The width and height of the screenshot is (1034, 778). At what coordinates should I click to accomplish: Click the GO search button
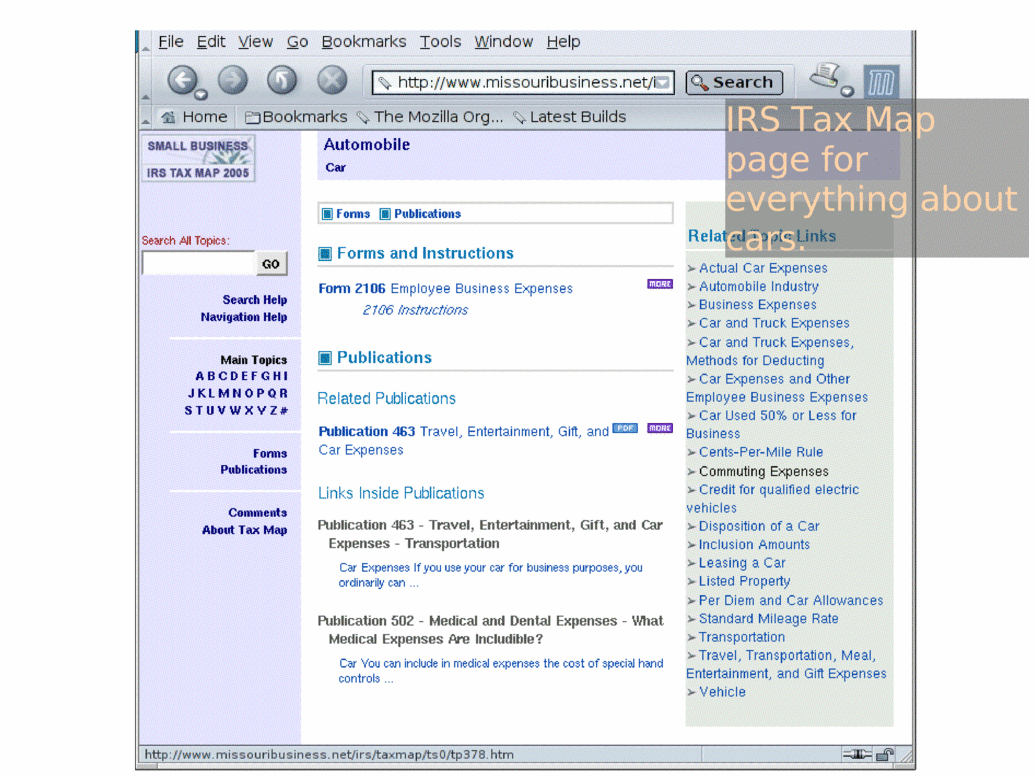(271, 264)
